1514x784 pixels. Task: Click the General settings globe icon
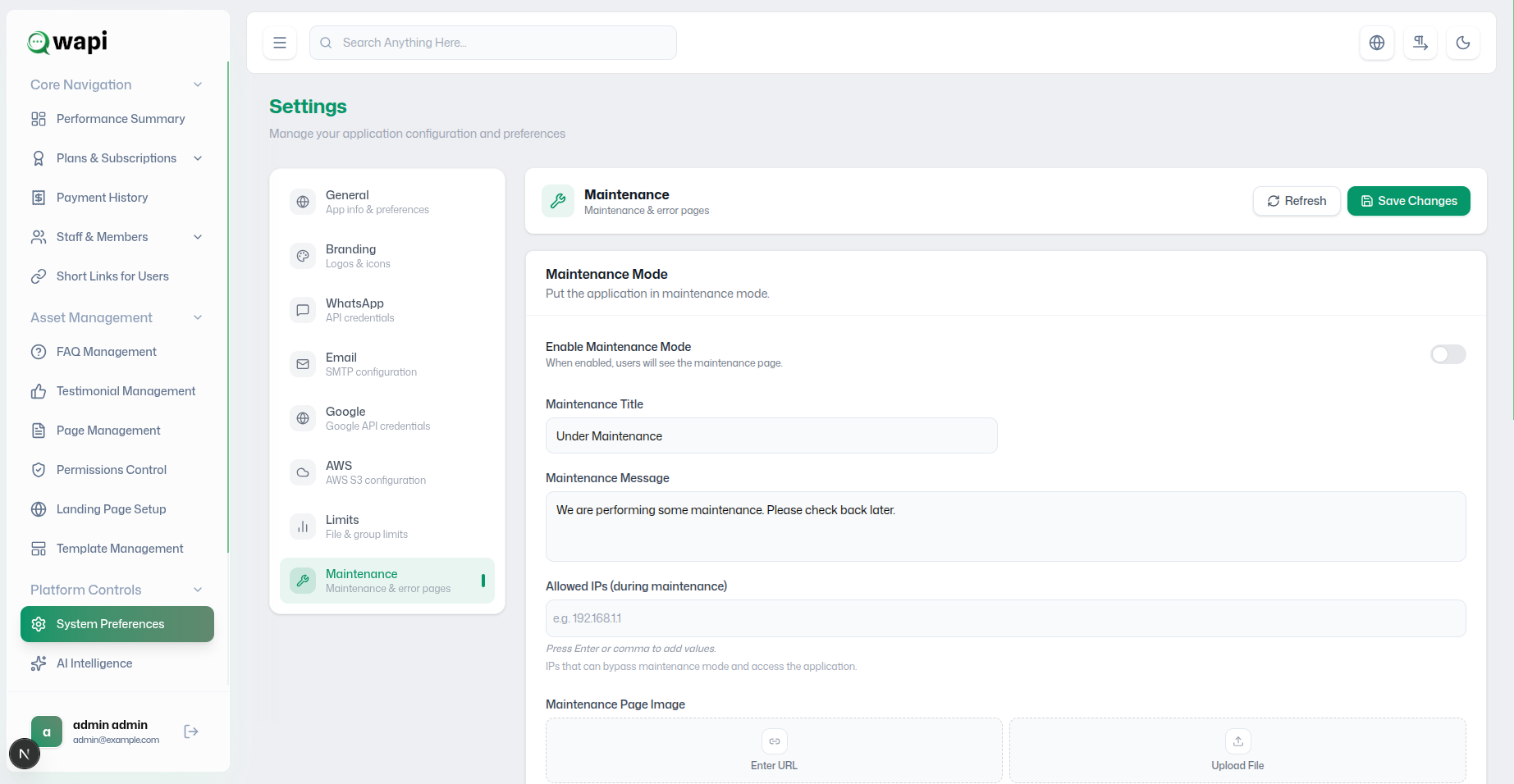point(303,202)
